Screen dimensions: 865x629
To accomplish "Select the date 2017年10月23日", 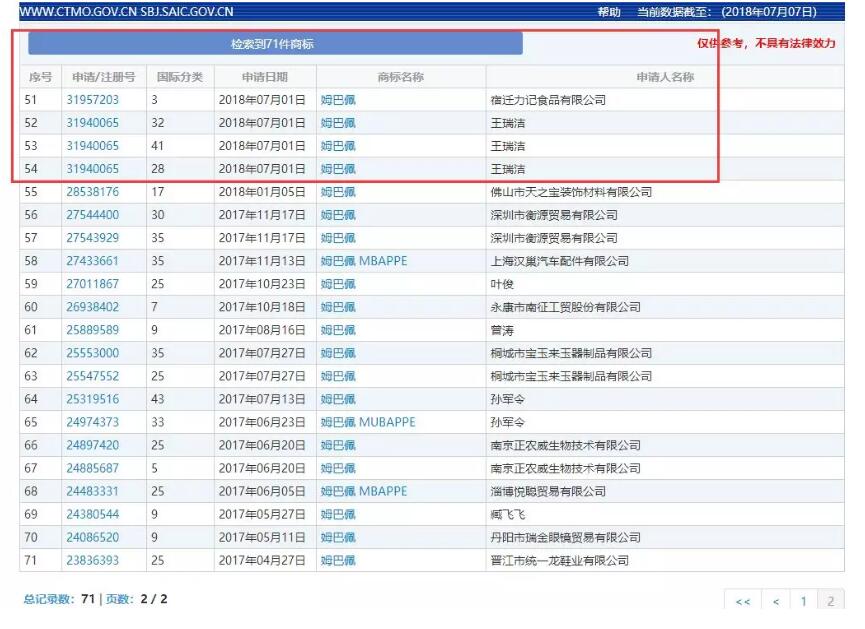I will pos(262,284).
